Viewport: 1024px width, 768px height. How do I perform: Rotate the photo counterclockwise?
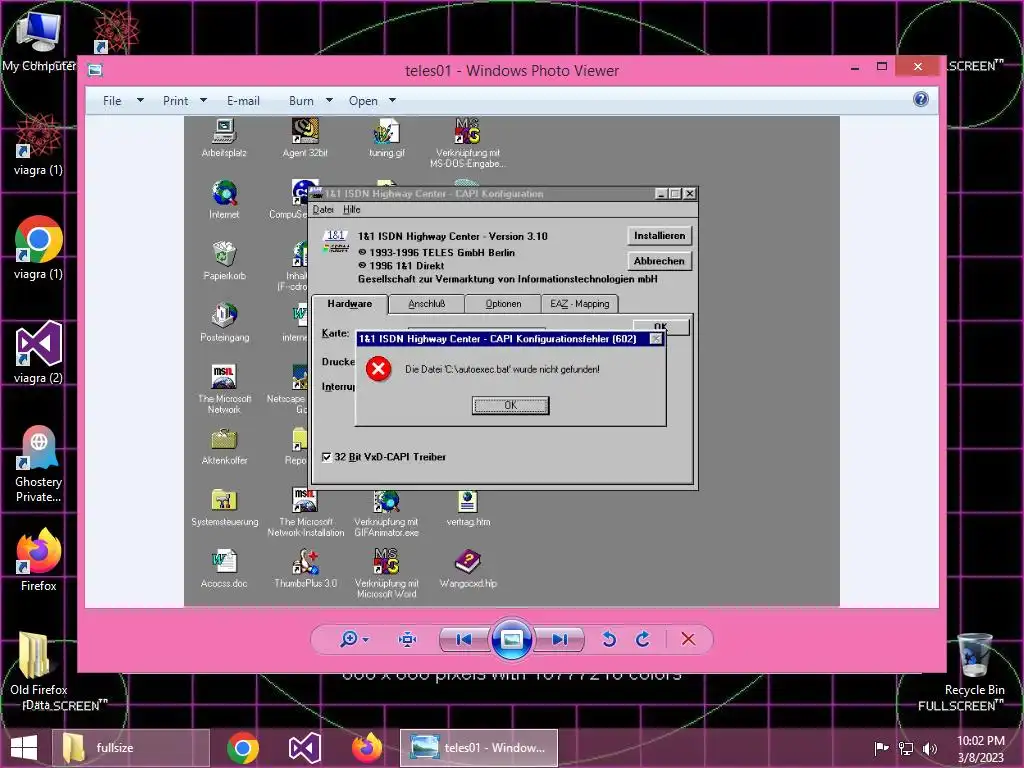609,639
